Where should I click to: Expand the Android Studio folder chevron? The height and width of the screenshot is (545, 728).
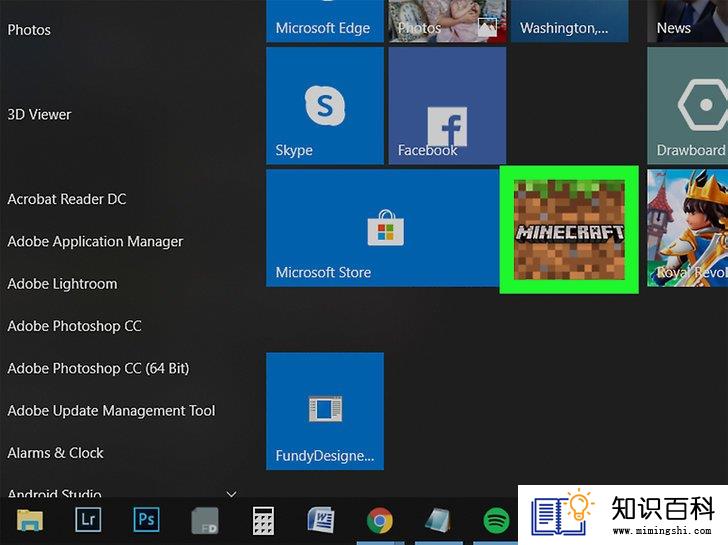tap(231, 494)
